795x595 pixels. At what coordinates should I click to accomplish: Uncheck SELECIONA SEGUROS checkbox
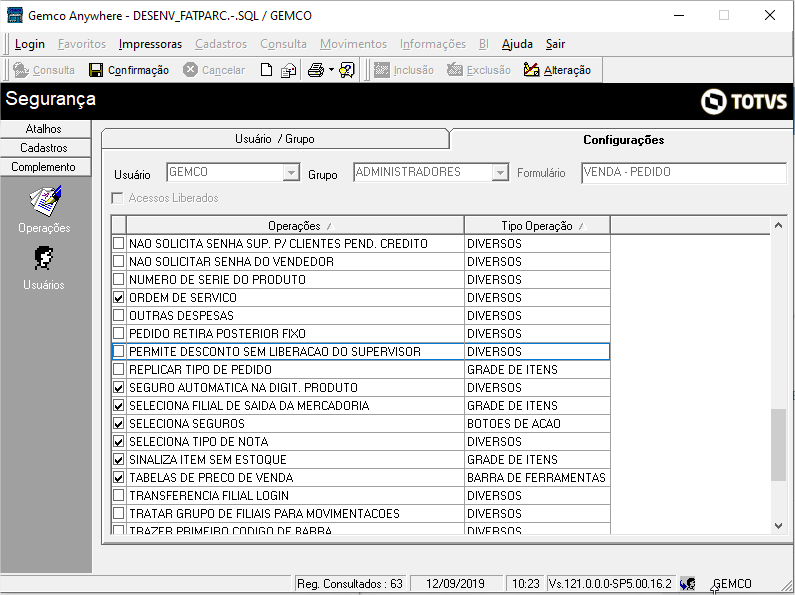pyautogui.click(x=119, y=423)
